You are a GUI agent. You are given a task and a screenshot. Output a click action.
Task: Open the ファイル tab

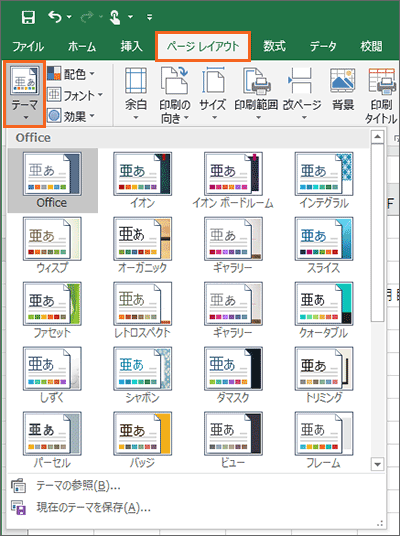pyautogui.click(x=28, y=46)
